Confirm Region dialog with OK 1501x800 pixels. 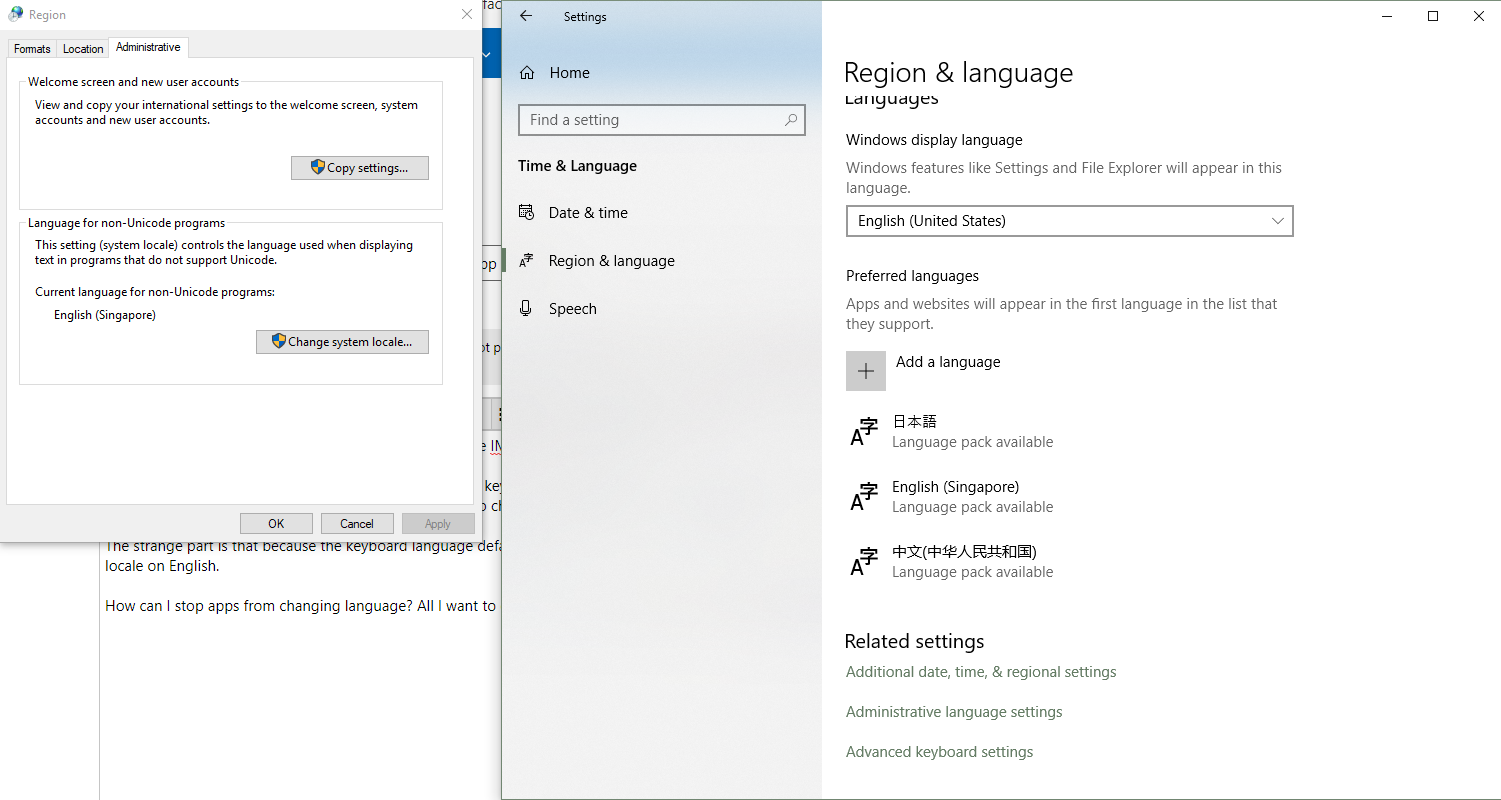(x=276, y=524)
